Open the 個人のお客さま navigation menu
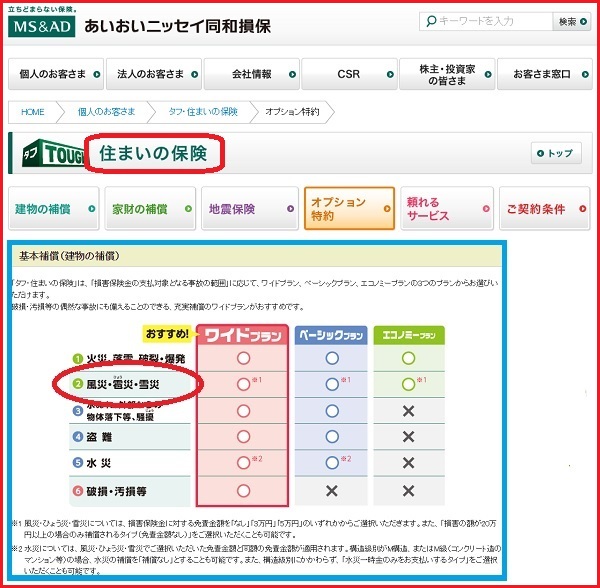Image resolution: width=600 pixels, height=588 pixels. 58,74
